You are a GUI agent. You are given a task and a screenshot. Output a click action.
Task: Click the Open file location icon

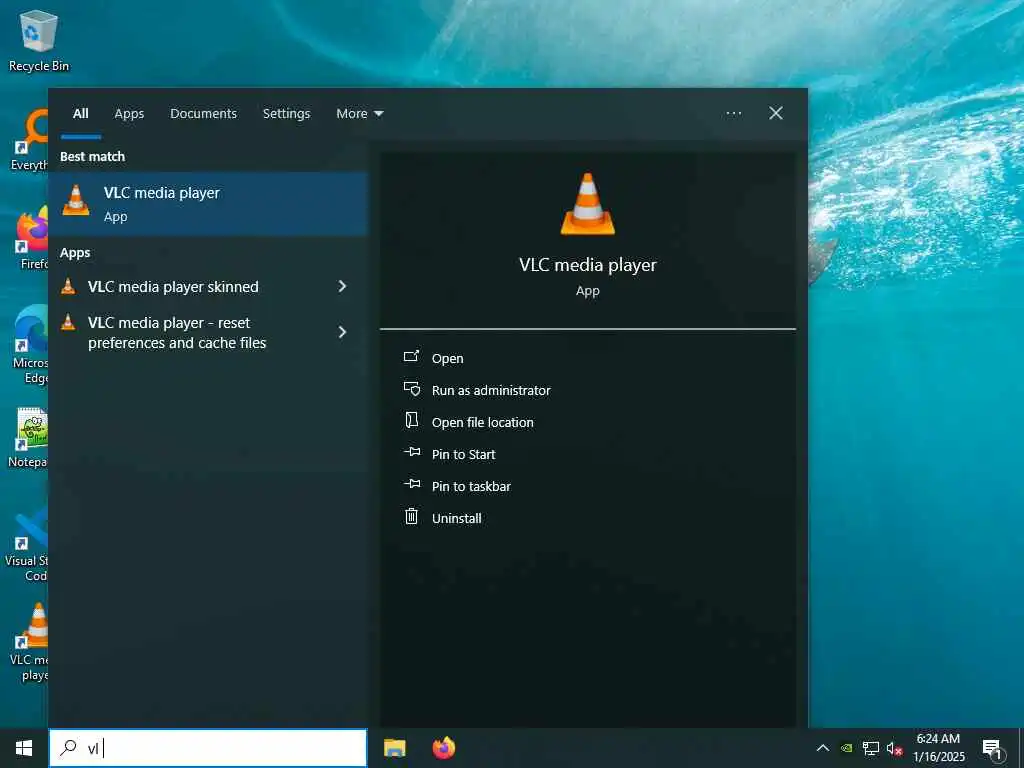411,420
